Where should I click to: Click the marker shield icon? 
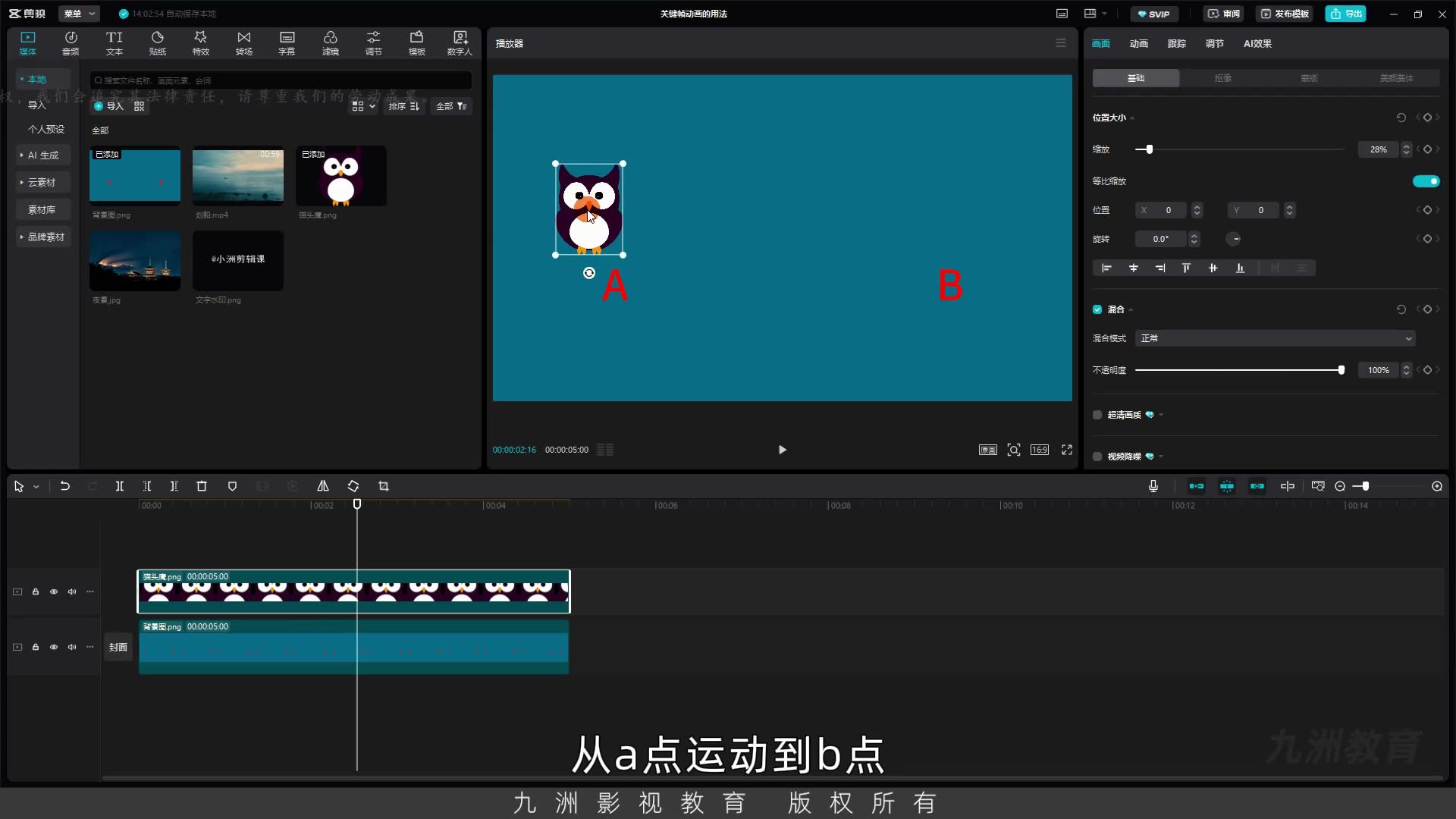click(x=233, y=486)
